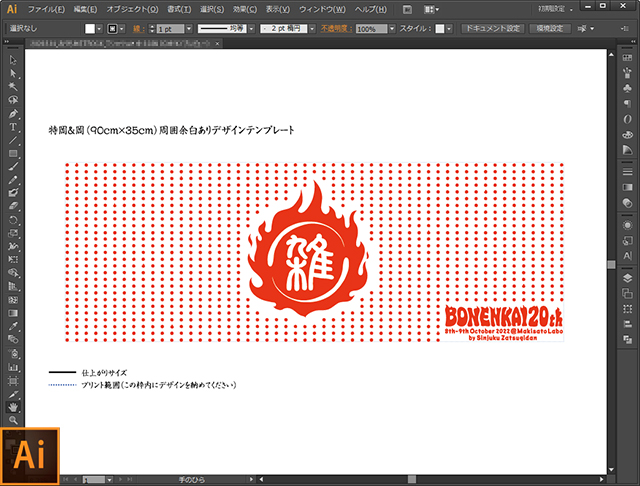This screenshot has width=640, height=486.
Task: Select the Width tool
Action: click(x=13, y=246)
